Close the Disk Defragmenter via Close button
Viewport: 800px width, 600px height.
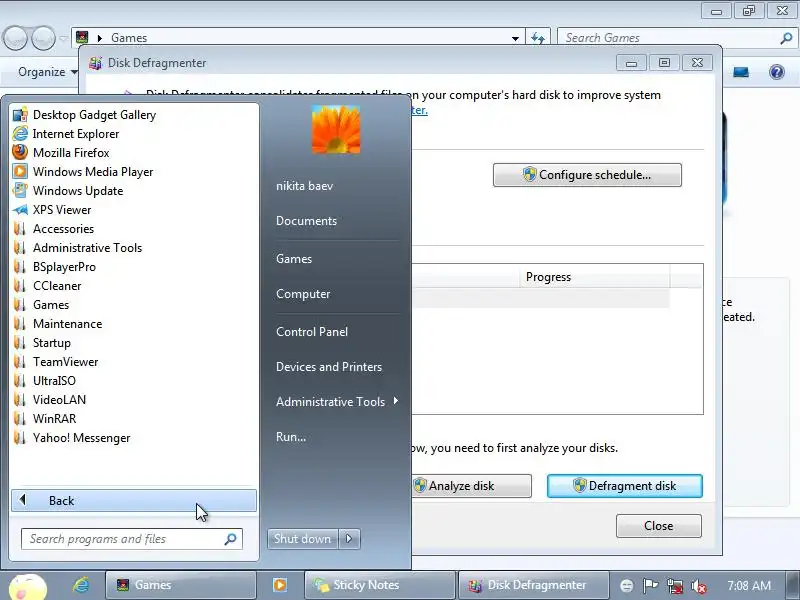pos(659,526)
